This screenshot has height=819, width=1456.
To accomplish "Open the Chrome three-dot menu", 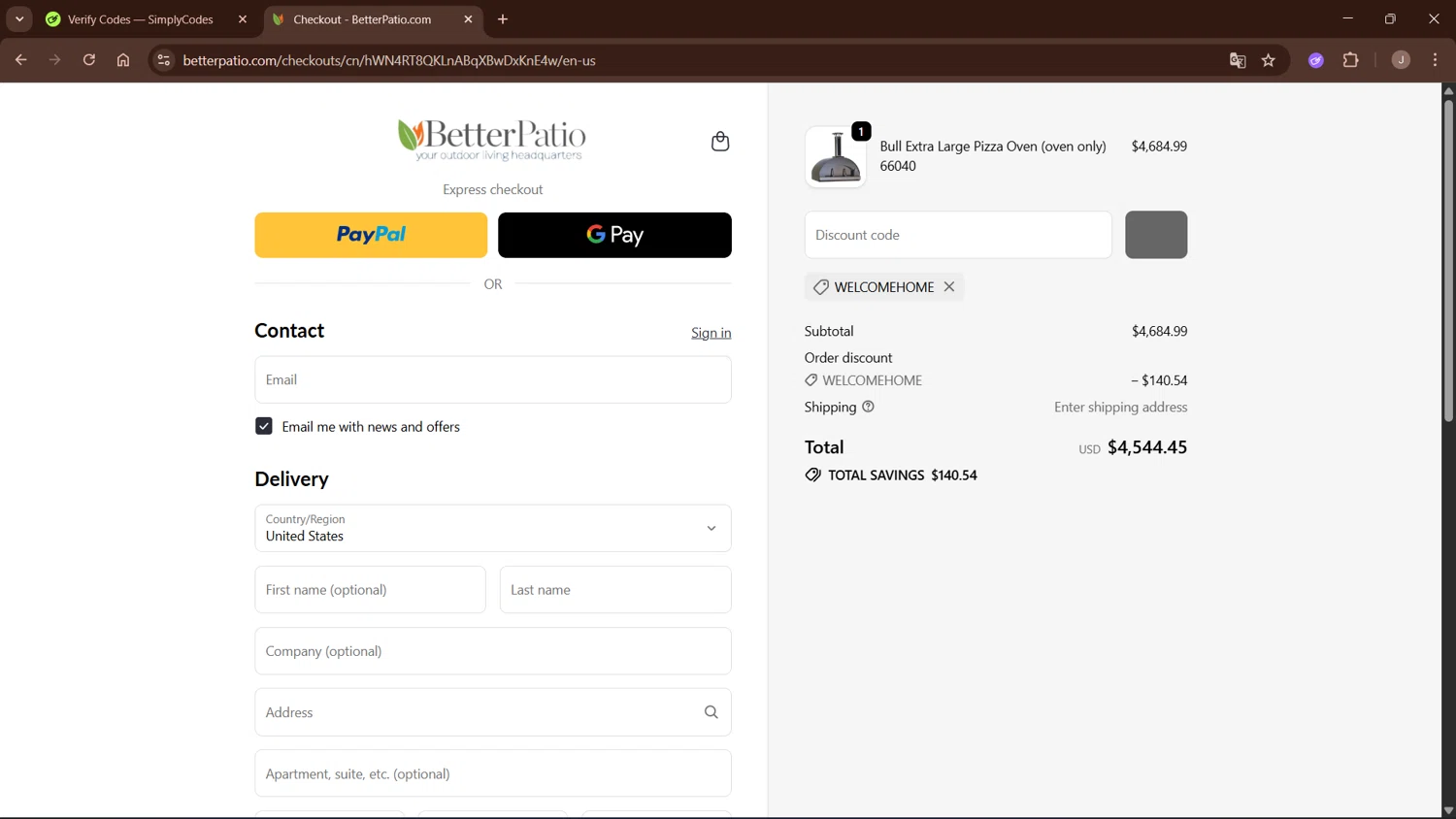I will pyautogui.click(x=1436, y=60).
